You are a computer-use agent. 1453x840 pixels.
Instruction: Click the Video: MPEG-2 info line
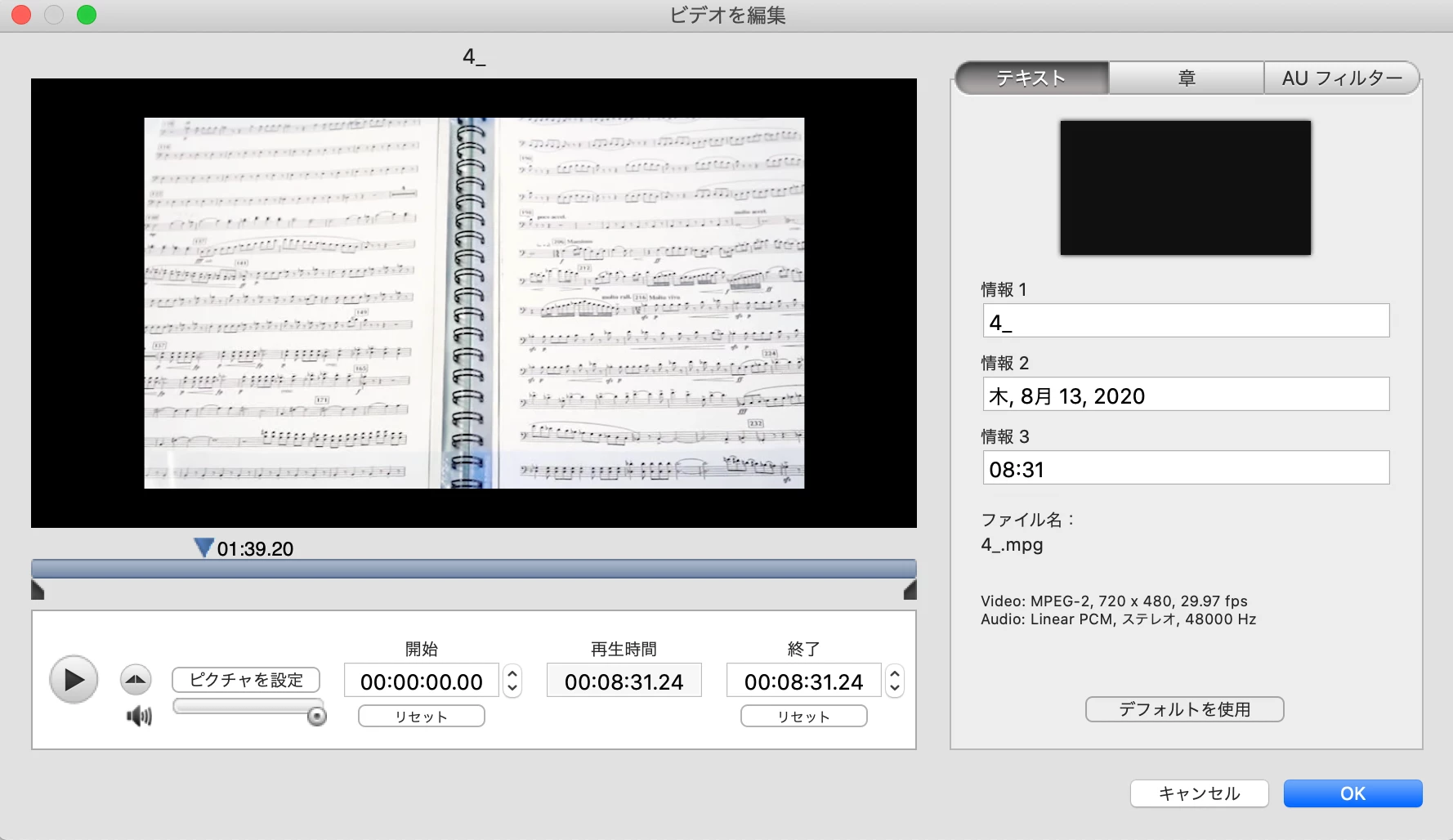coord(1114,601)
